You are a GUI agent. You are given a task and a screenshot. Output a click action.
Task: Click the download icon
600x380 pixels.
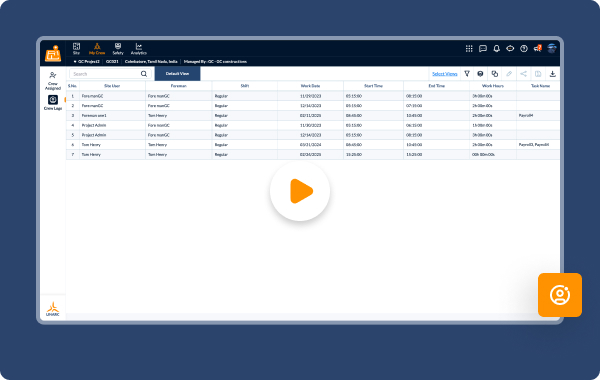(553, 74)
